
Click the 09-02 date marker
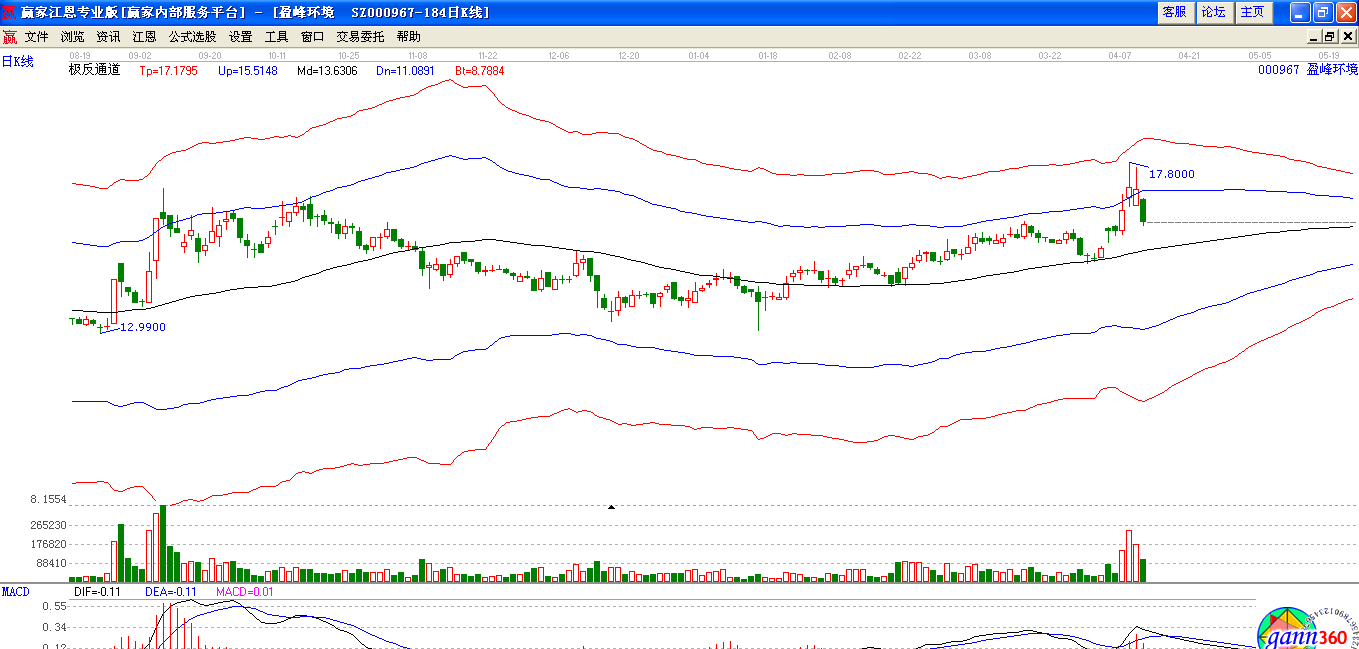coord(140,56)
